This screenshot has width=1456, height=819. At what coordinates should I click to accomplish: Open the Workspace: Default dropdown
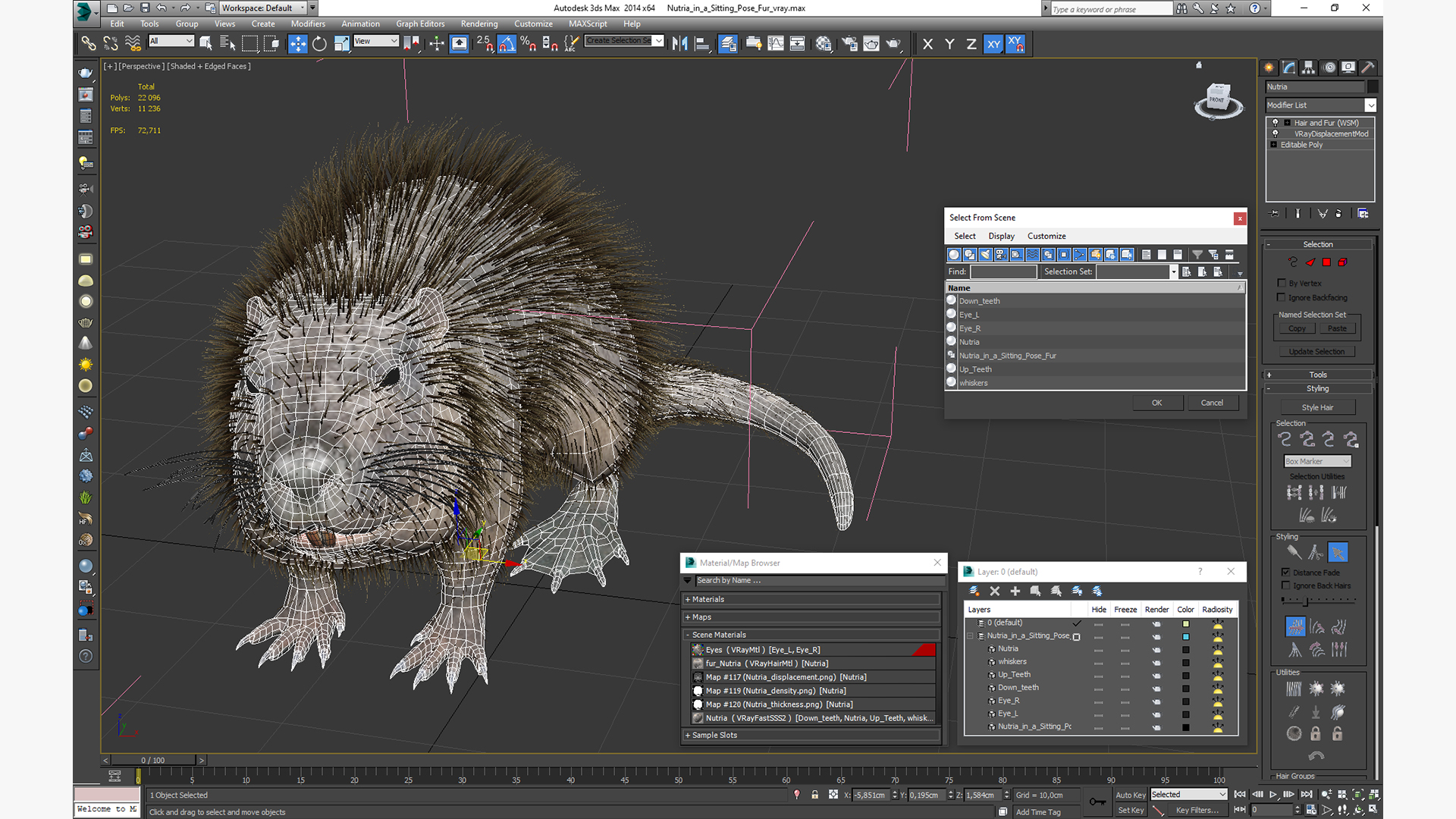tap(263, 8)
